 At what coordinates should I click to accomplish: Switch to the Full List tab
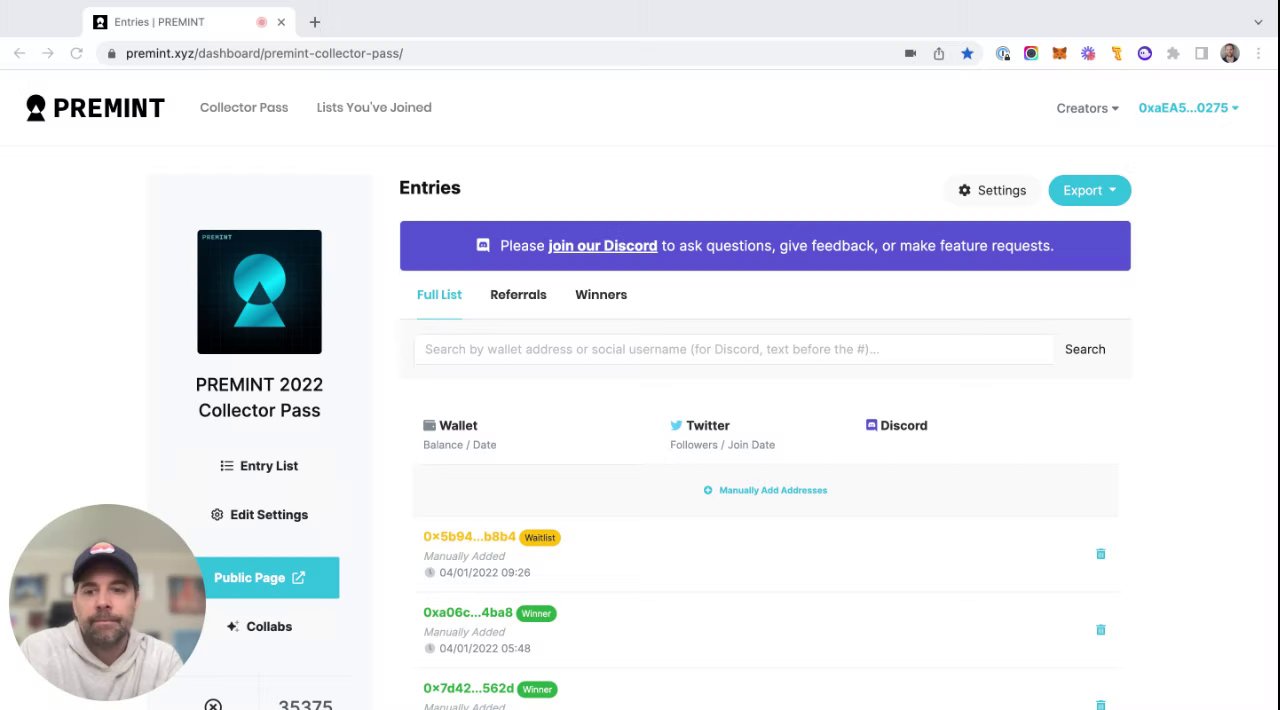tap(439, 294)
